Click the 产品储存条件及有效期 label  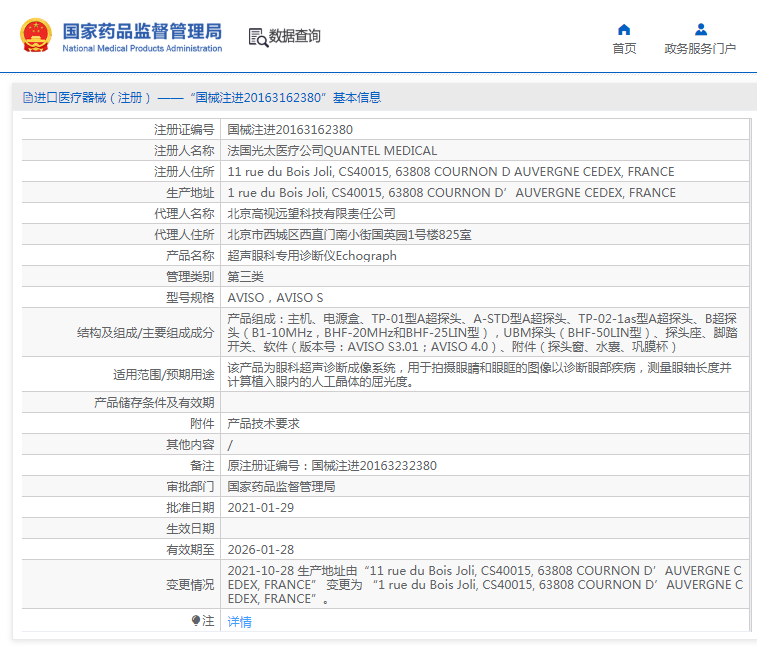(154, 403)
